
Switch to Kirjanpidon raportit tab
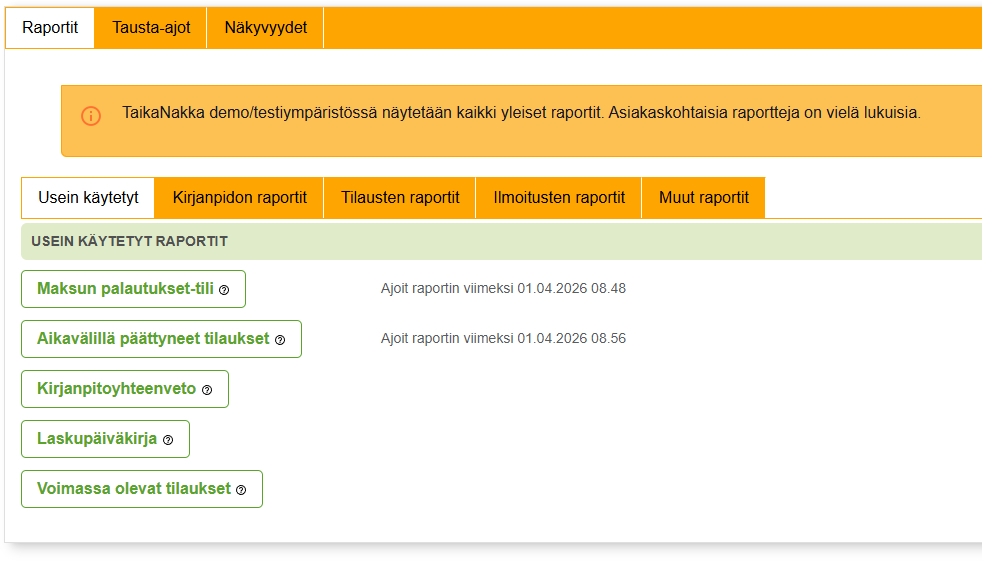[239, 198]
